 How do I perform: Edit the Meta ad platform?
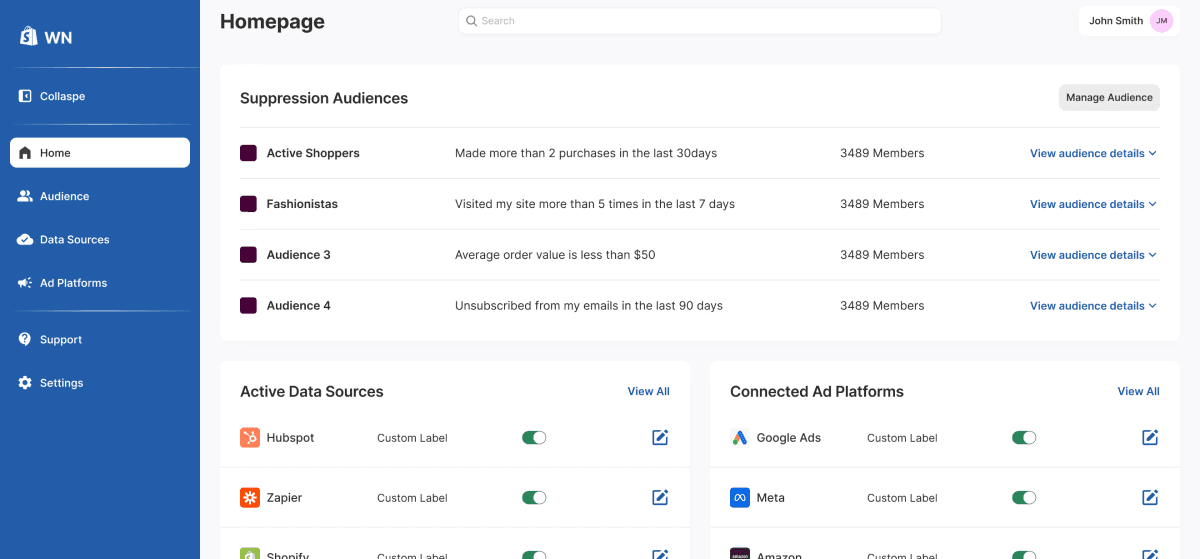pos(1150,497)
